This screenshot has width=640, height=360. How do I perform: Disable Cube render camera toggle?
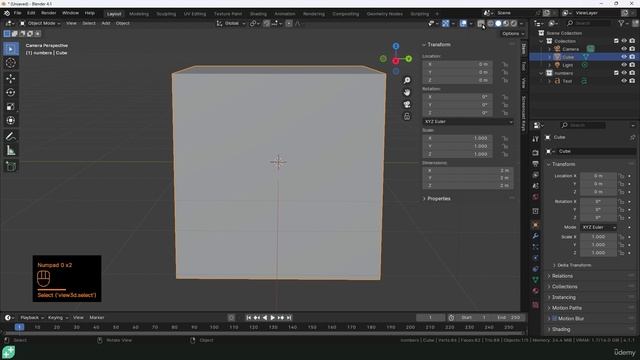pos(632,57)
